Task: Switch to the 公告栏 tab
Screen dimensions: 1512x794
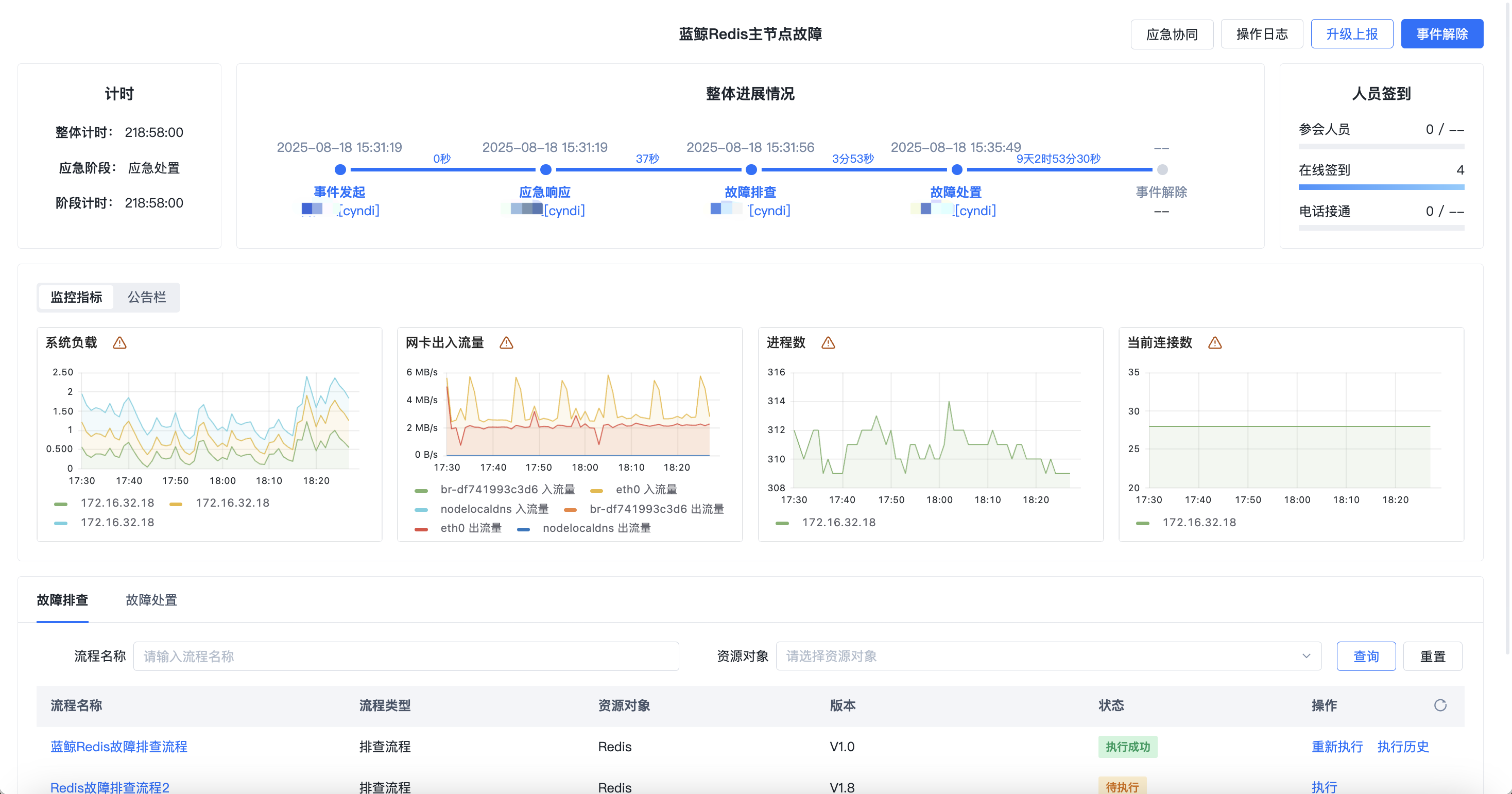Action: 146,297
